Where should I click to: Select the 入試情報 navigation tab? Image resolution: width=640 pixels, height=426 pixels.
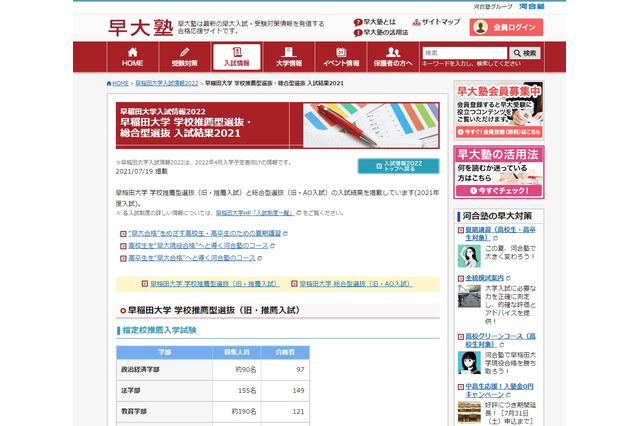point(237,57)
